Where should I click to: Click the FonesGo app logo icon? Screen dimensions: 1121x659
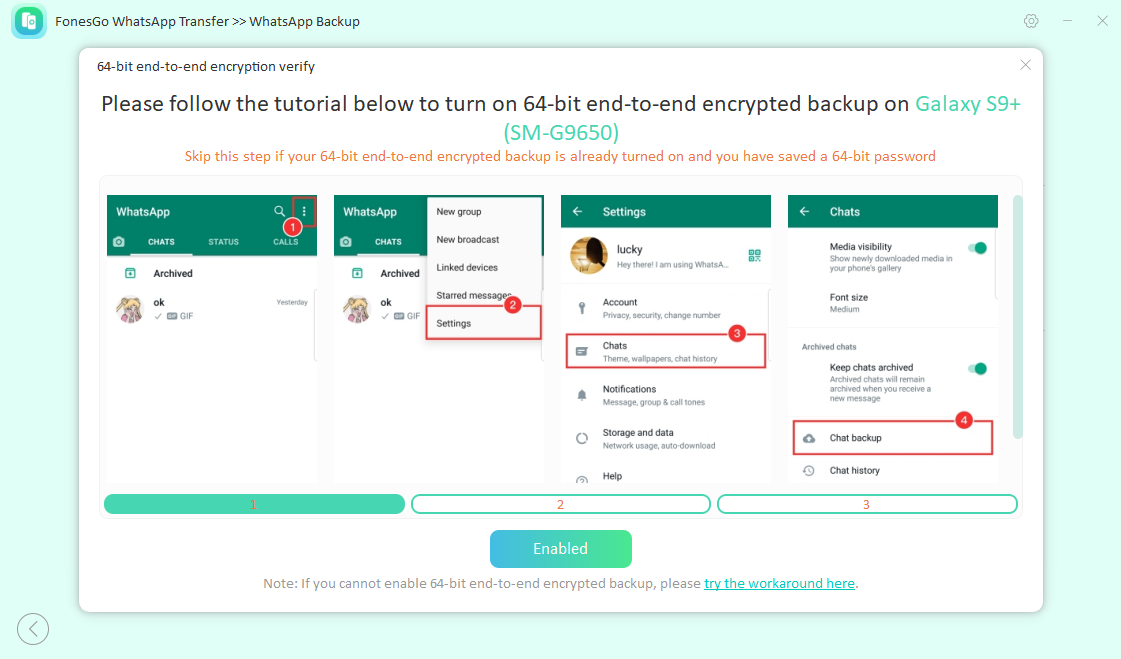coord(29,21)
